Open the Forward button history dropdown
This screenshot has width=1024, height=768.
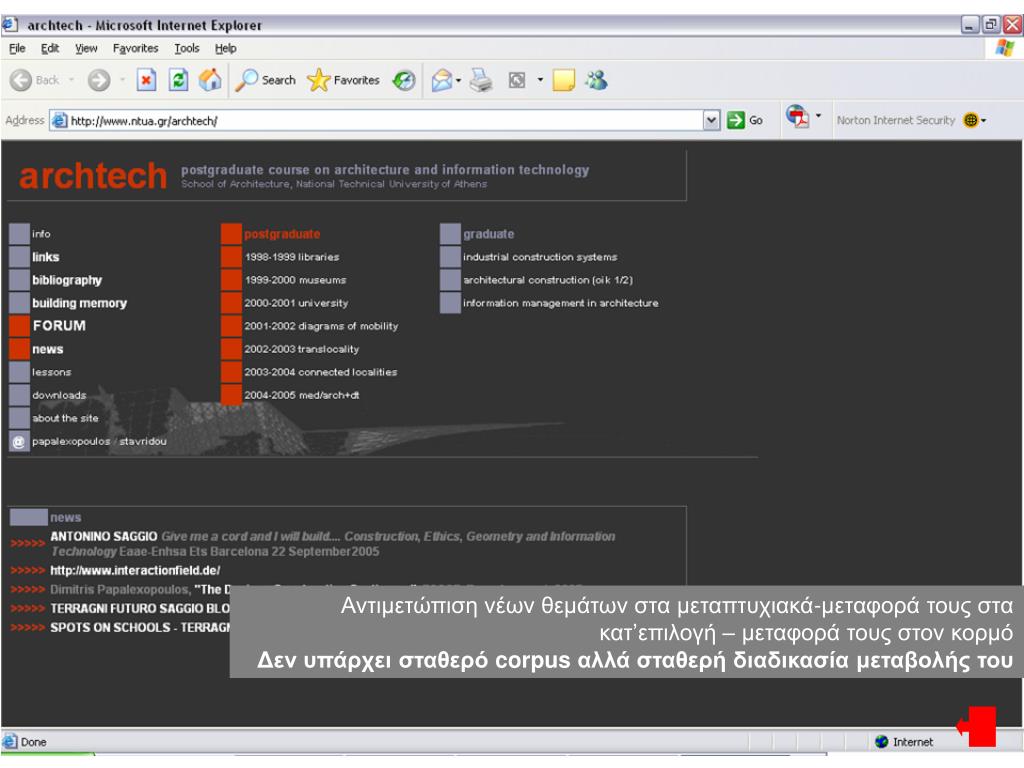point(122,80)
